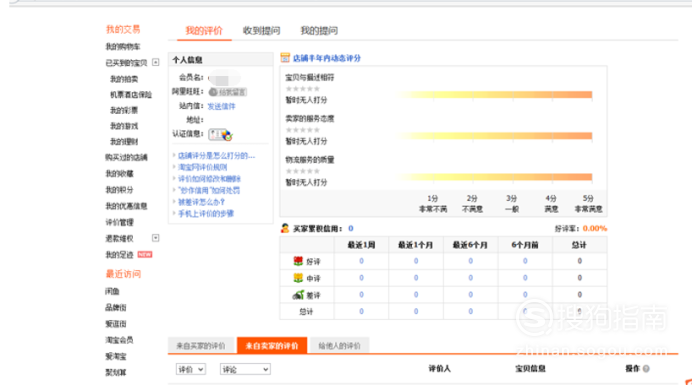Open the 被差评怎么办? link
Screen dimensions: 692x385
pos(201,202)
